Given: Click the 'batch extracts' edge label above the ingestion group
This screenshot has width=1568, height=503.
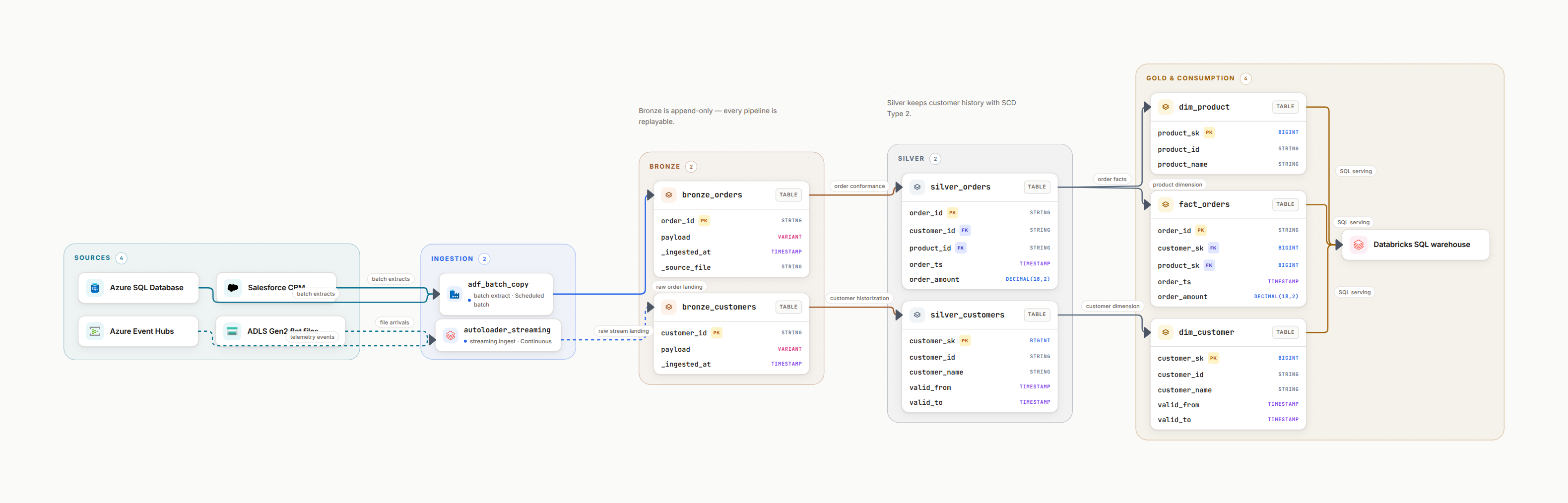Looking at the screenshot, I should [x=391, y=279].
